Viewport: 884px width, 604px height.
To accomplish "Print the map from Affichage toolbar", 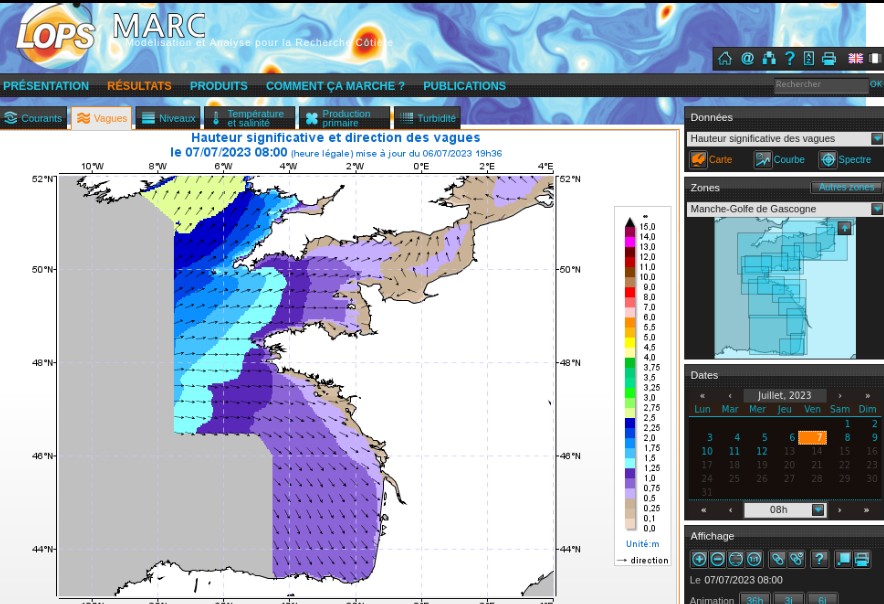I will (862, 559).
